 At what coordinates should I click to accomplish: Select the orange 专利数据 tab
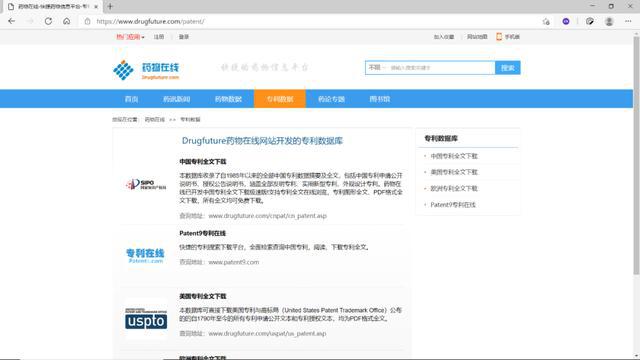[x=280, y=99]
